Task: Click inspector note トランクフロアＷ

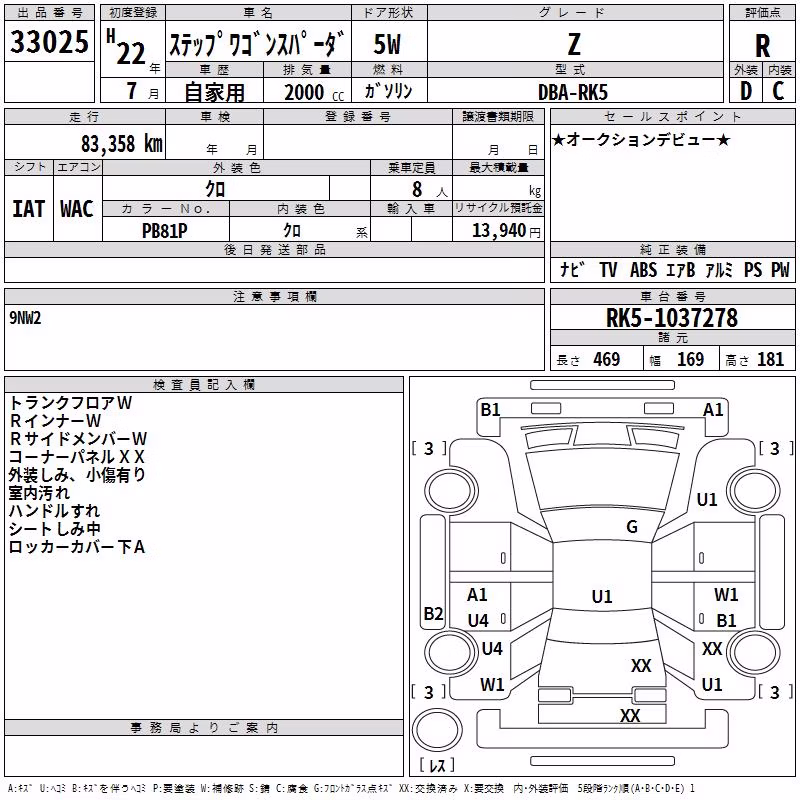Action: click(70, 403)
